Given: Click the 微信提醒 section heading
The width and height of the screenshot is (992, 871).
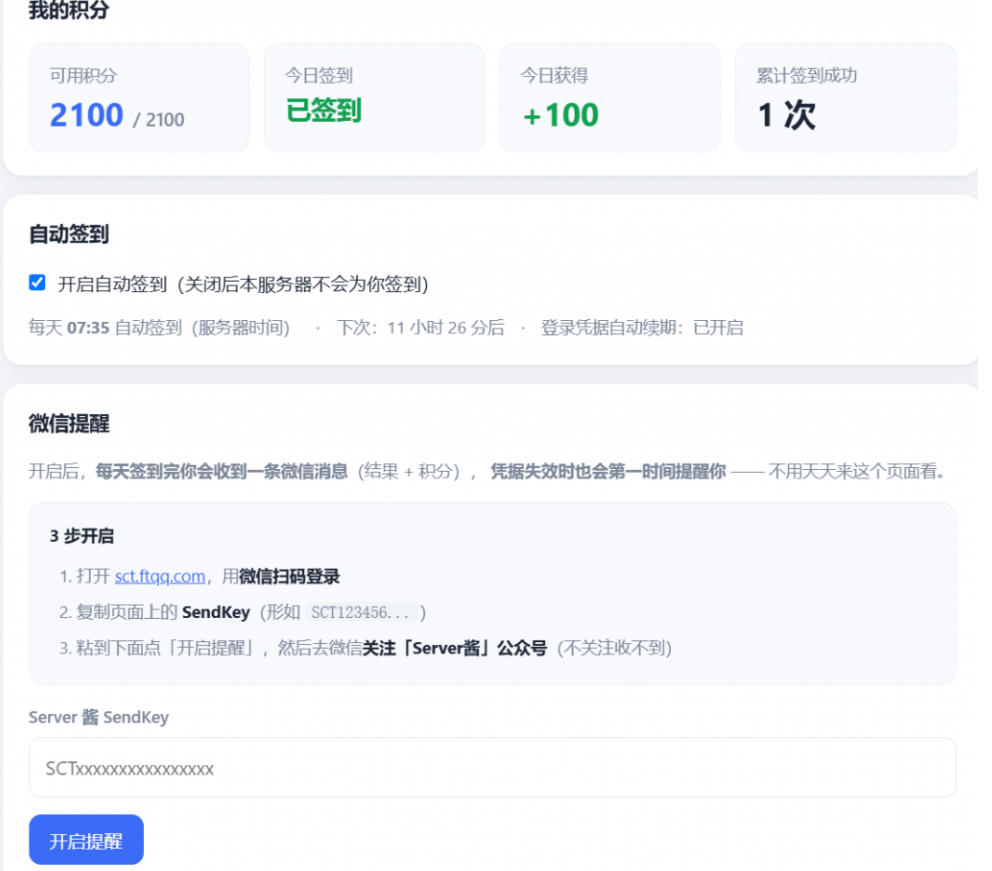Looking at the screenshot, I should pyautogui.click(x=69, y=423).
